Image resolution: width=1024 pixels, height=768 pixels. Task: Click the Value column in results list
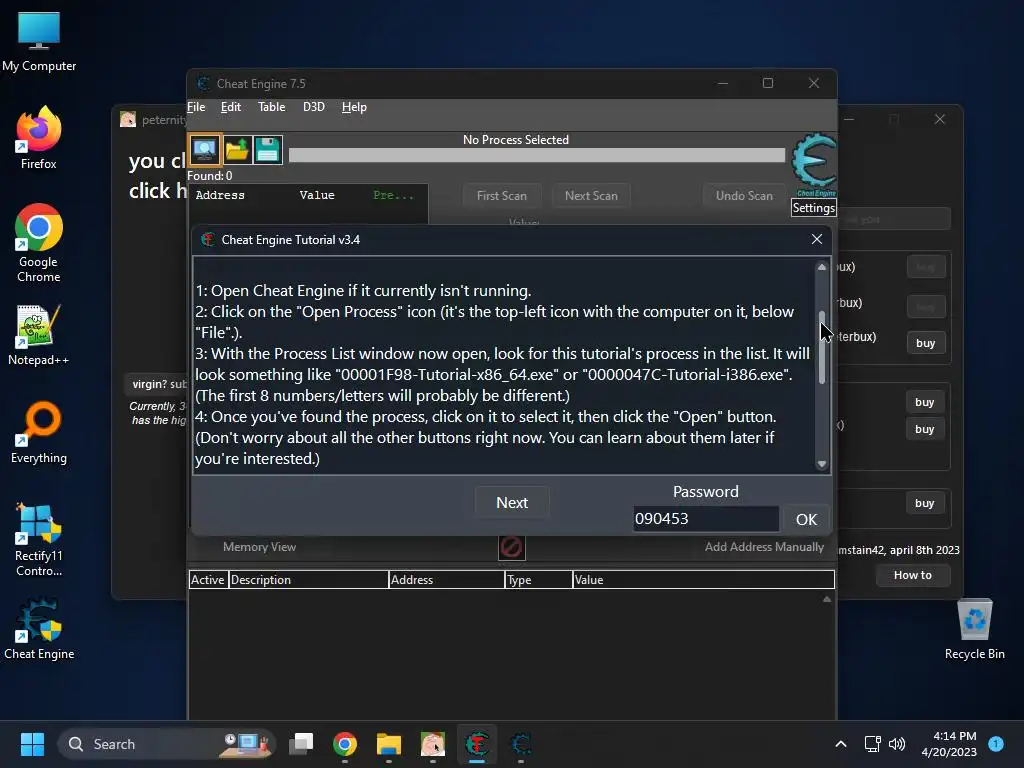point(317,195)
